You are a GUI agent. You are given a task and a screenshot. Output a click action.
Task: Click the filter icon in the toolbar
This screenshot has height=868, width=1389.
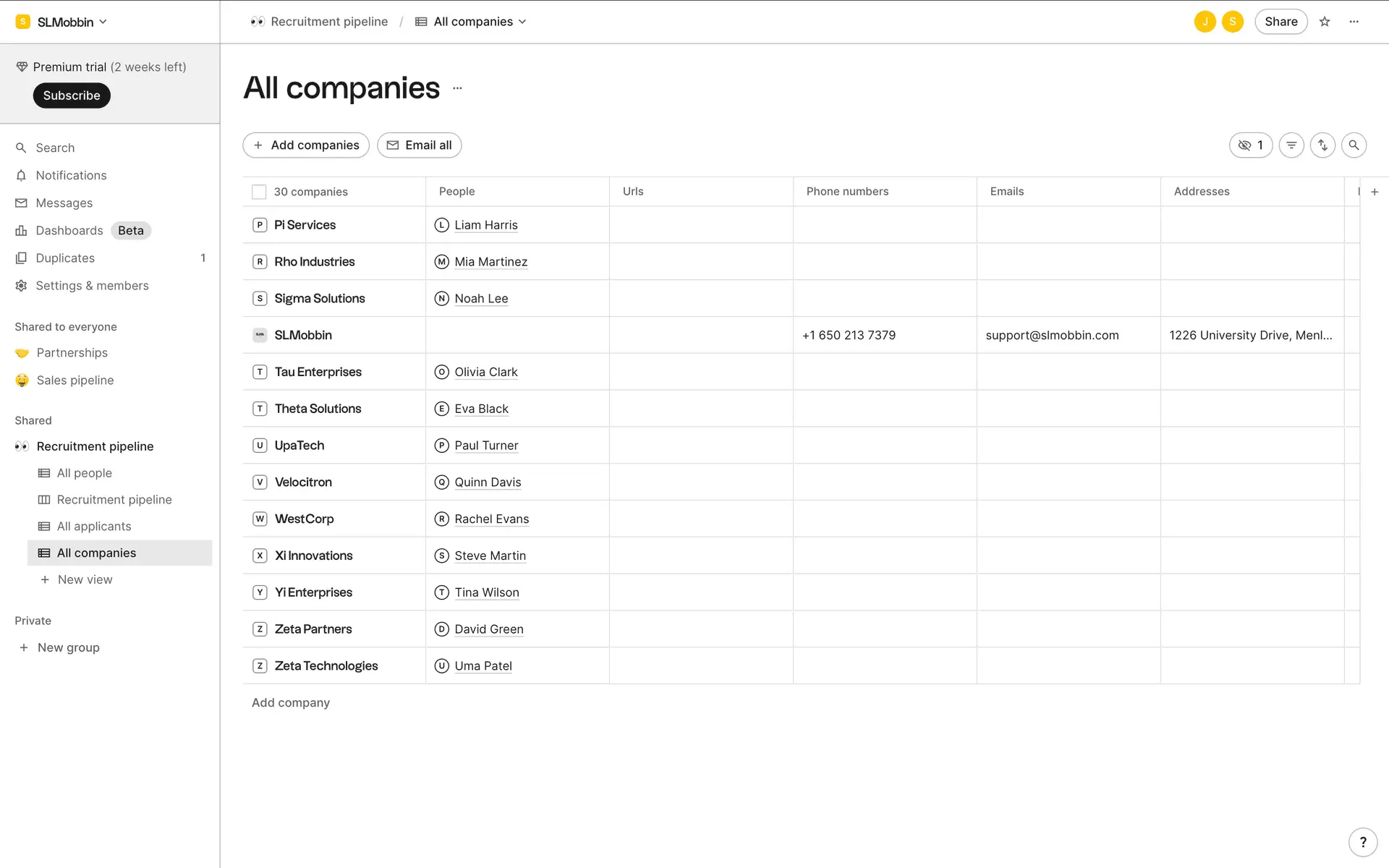(1291, 145)
